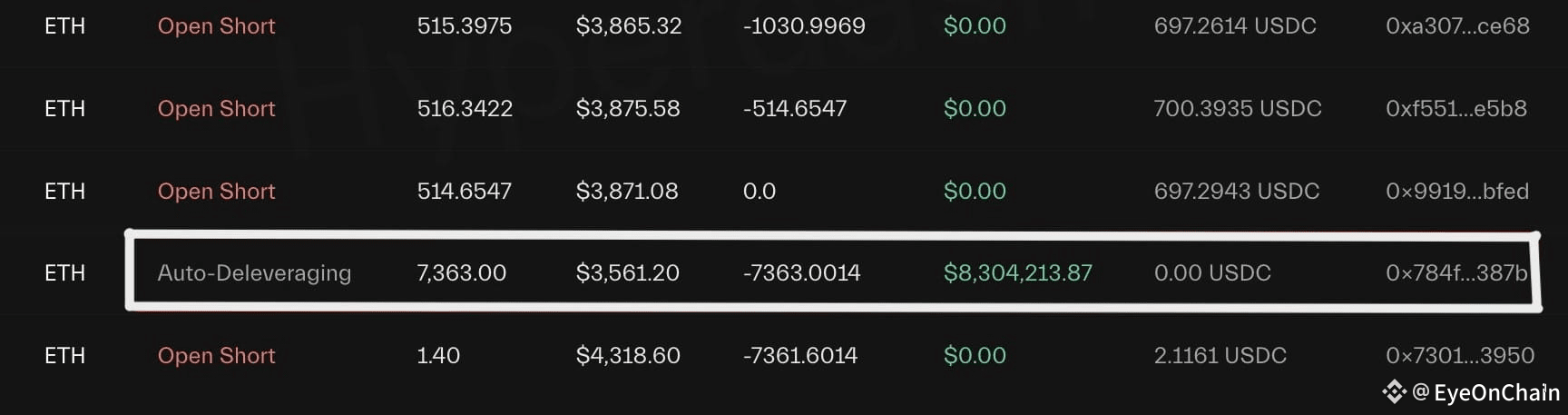The width and height of the screenshot is (1568, 415).
Task: Click the $3,561.20 price cell
Action: point(627,273)
